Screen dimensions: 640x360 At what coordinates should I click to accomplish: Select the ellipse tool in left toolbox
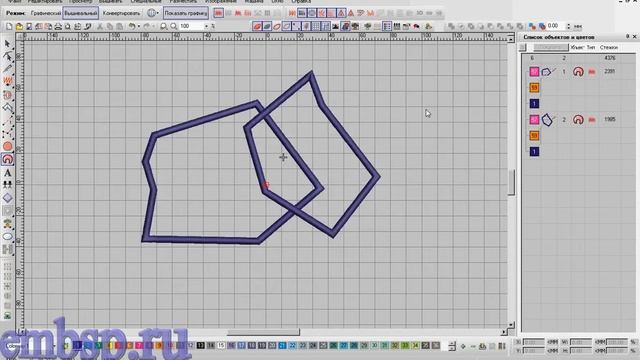click(7, 236)
